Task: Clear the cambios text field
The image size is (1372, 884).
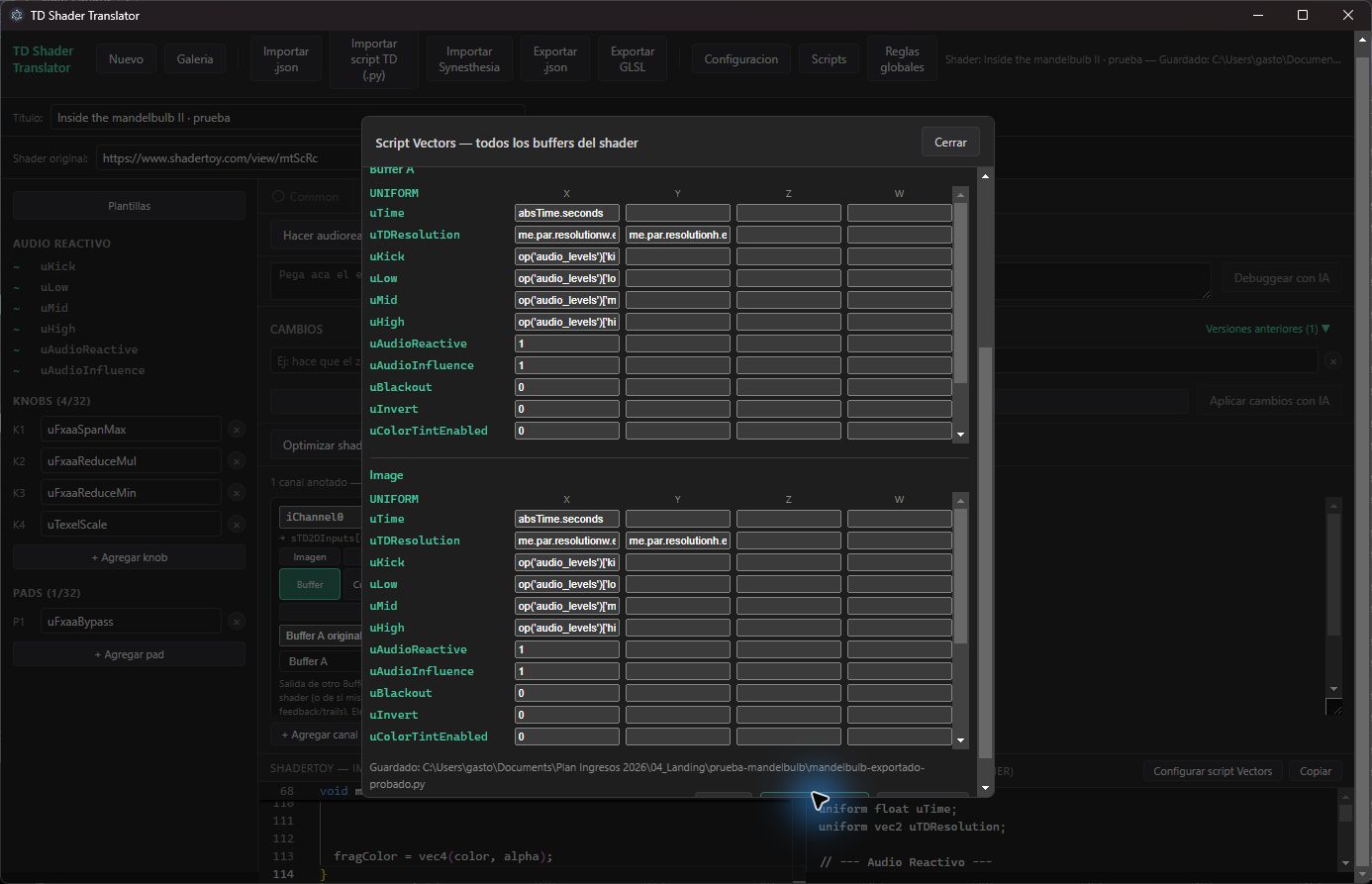Action: [1333, 361]
